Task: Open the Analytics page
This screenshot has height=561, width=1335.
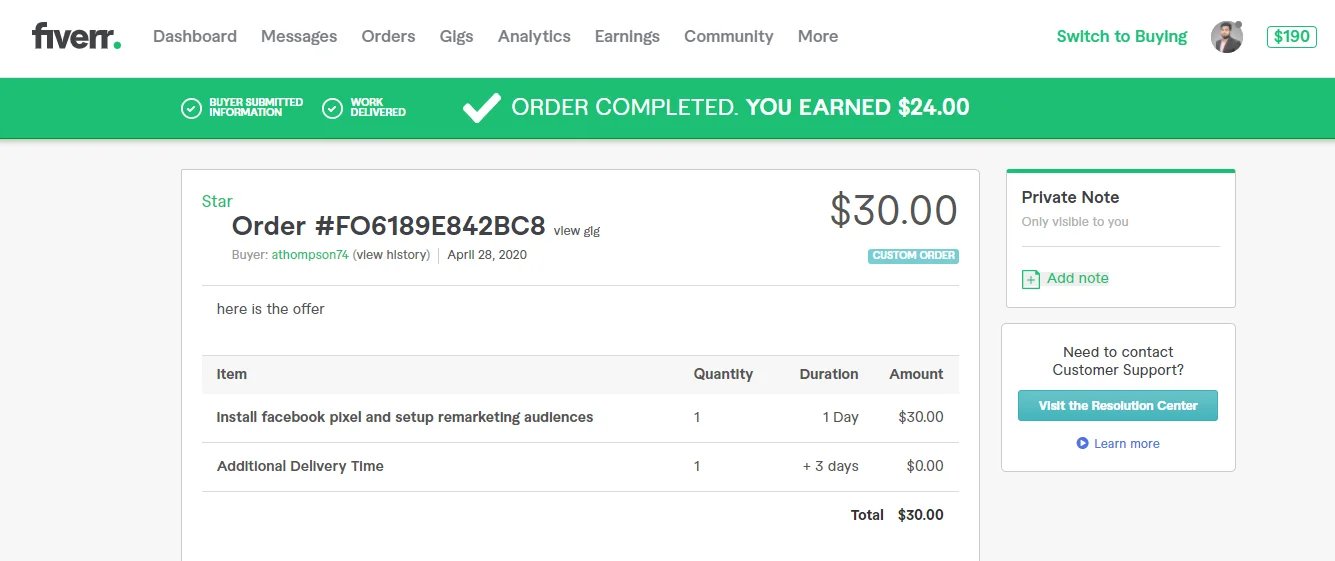Action: click(534, 37)
